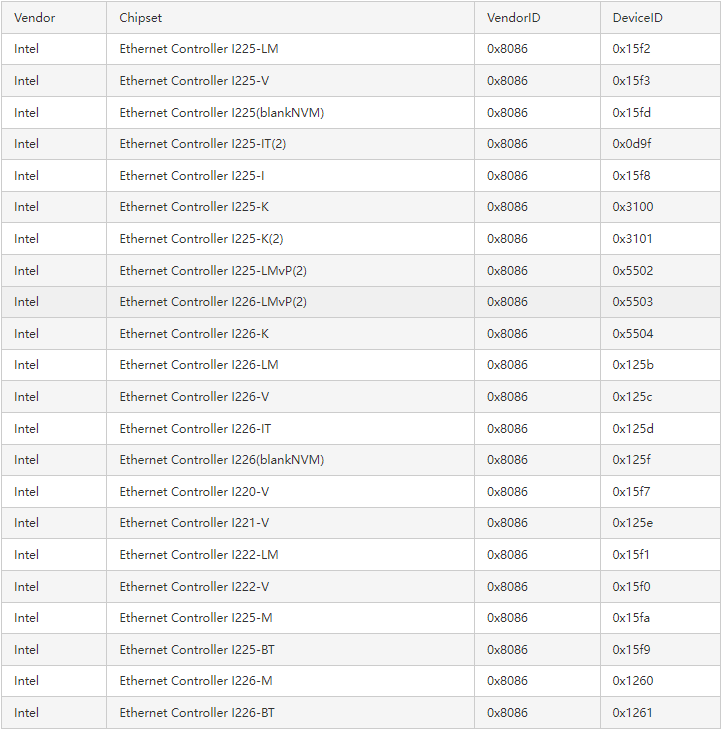Click vendor ID 0x8086 in I225-LM row

(x=507, y=49)
